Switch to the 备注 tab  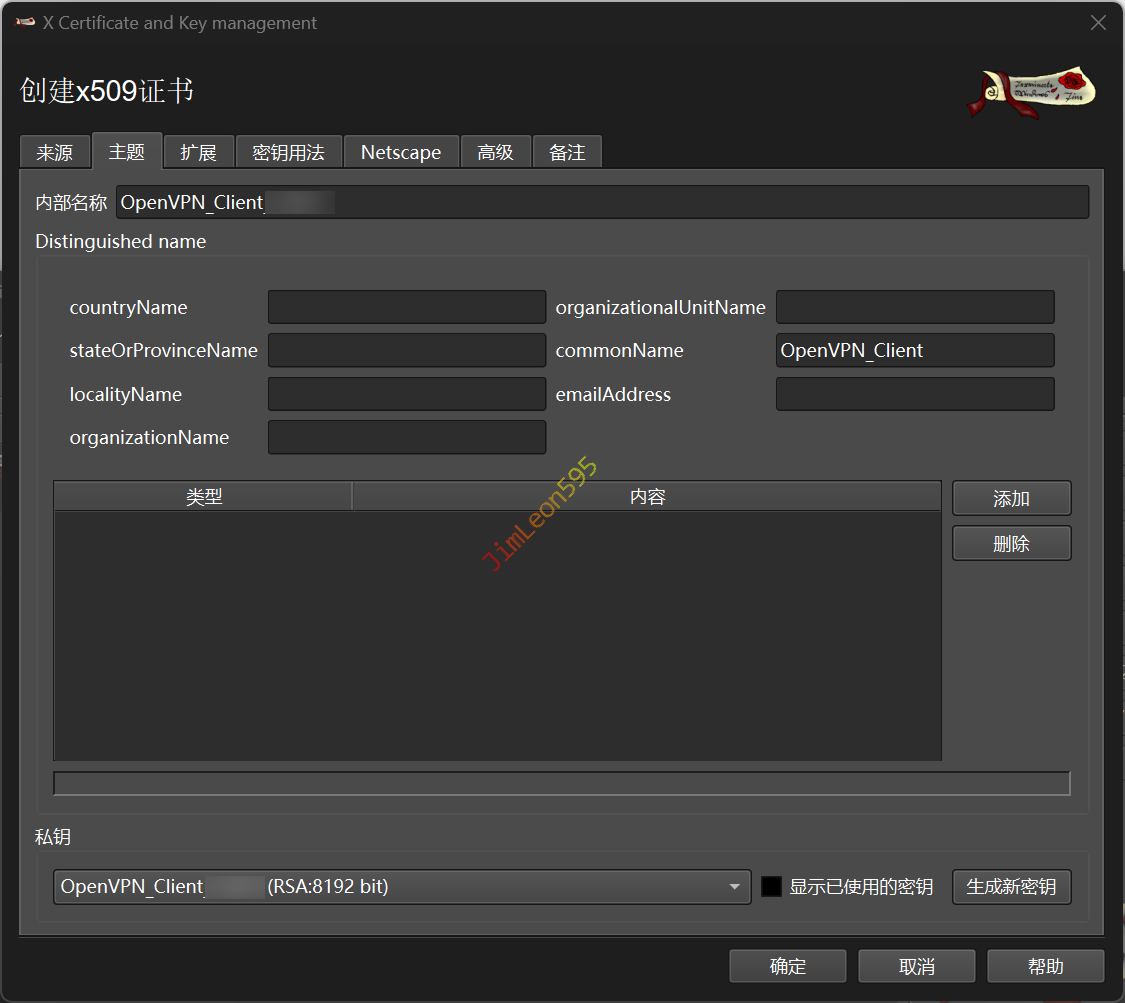coord(567,152)
